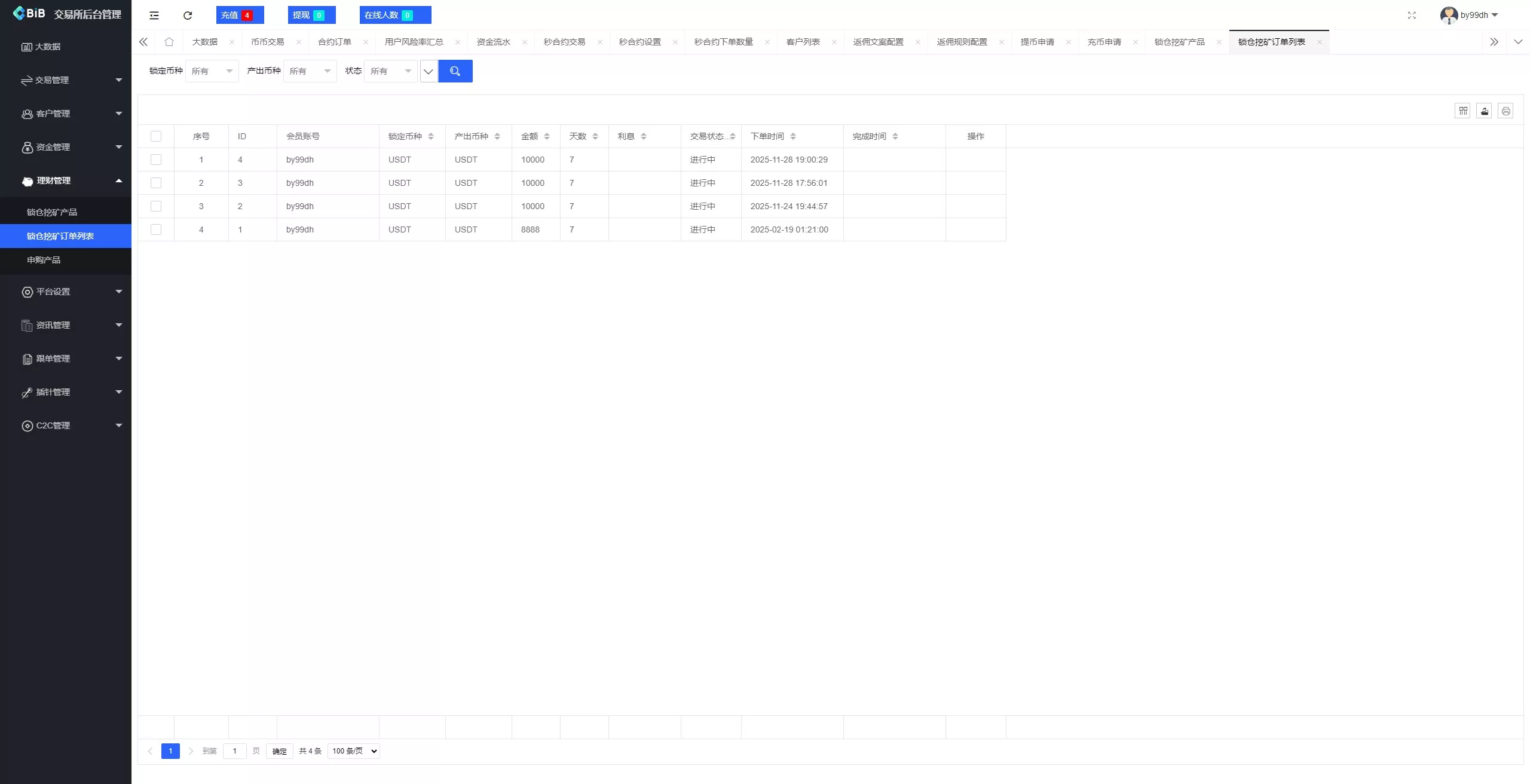This screenshot has height=784, width=1530.
Task: Open the column layout settings grid icon
Action: pos(1462,111)
